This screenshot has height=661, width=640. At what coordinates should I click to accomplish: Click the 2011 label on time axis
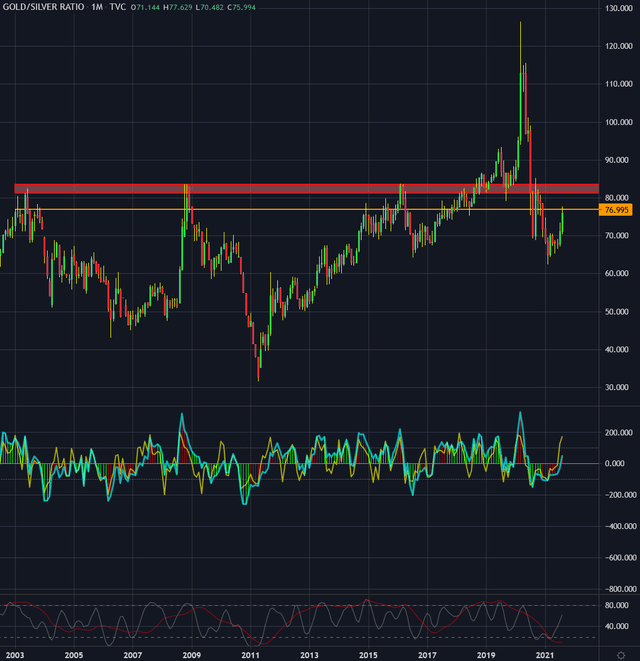tap(250, 652)
